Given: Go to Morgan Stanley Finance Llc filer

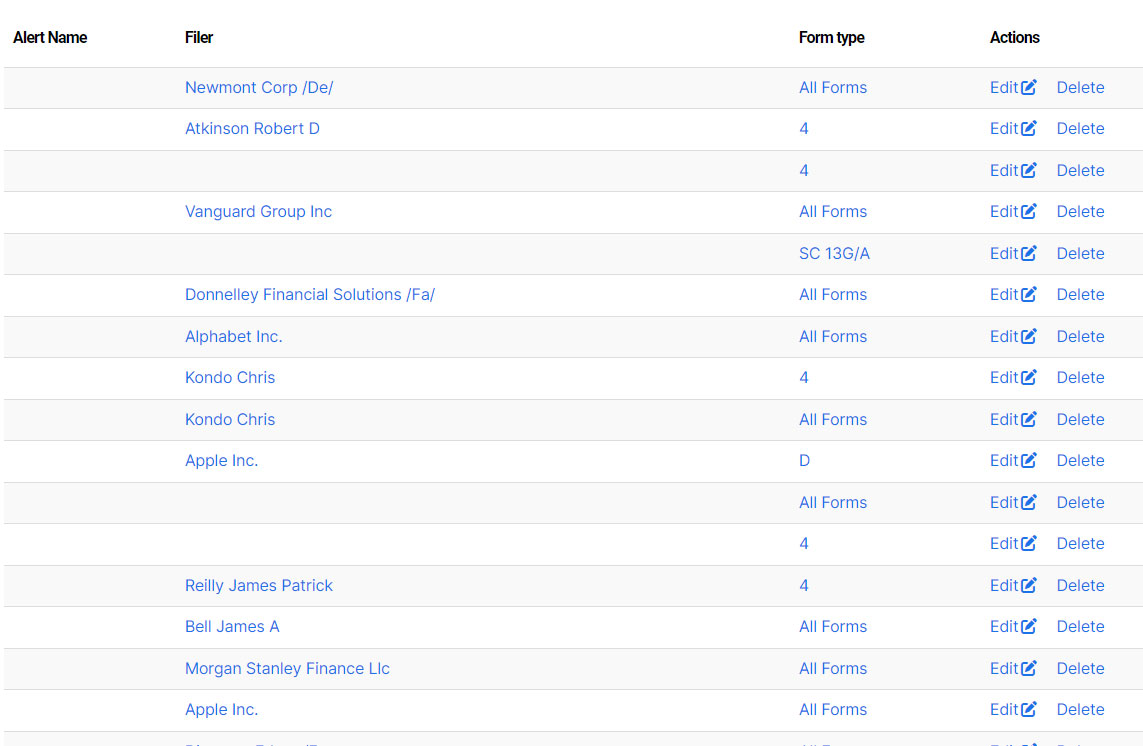Looking at the screenshot, I should [287, 668].
